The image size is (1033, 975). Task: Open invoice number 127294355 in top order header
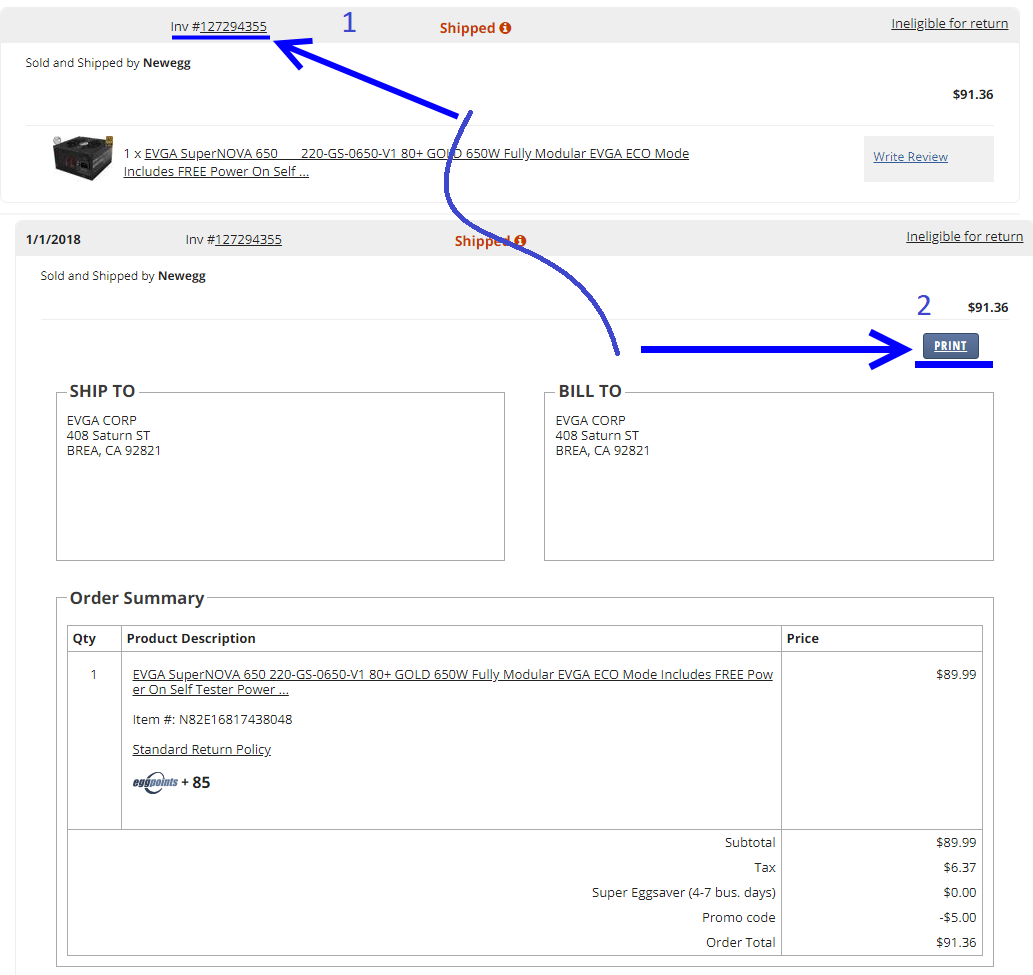233,26
